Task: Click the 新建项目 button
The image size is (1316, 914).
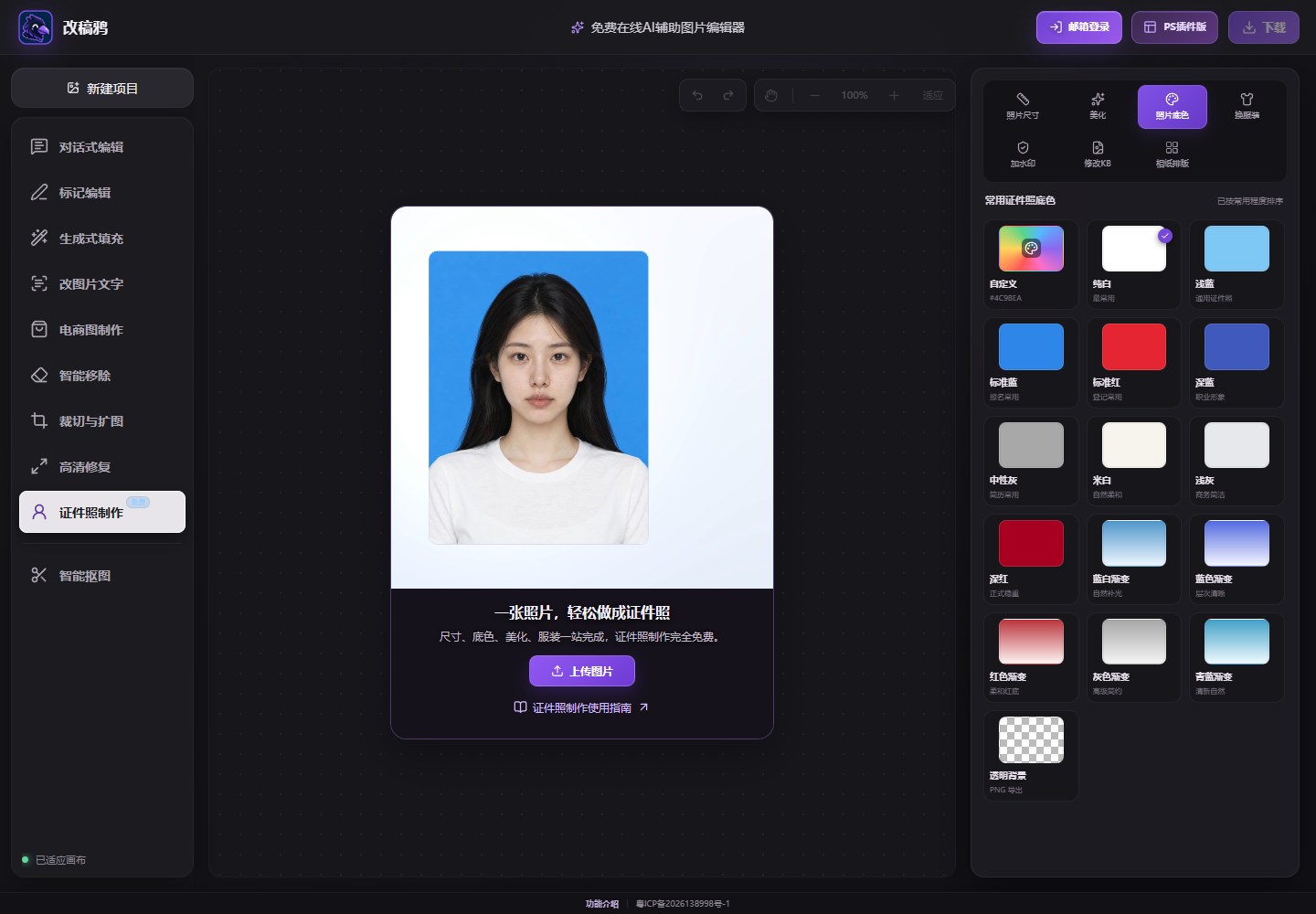Action: (x=102, y=88)
